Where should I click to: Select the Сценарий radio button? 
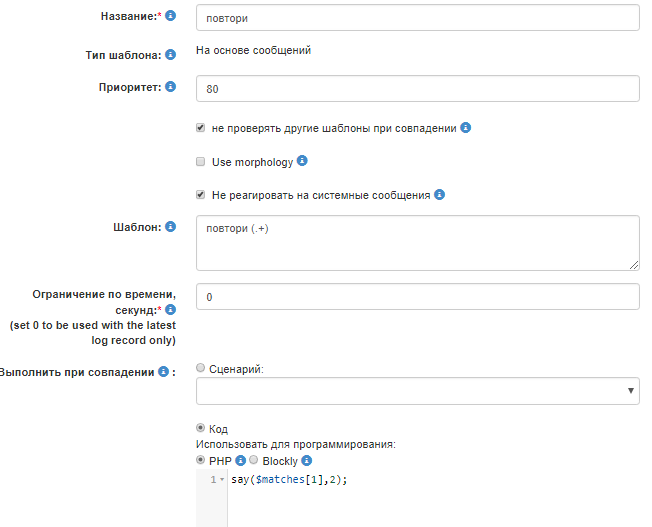(201, 369)
